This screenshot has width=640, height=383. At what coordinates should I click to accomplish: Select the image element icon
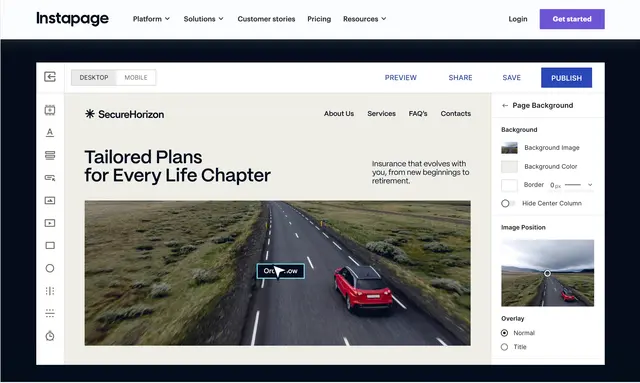[50, 200]
